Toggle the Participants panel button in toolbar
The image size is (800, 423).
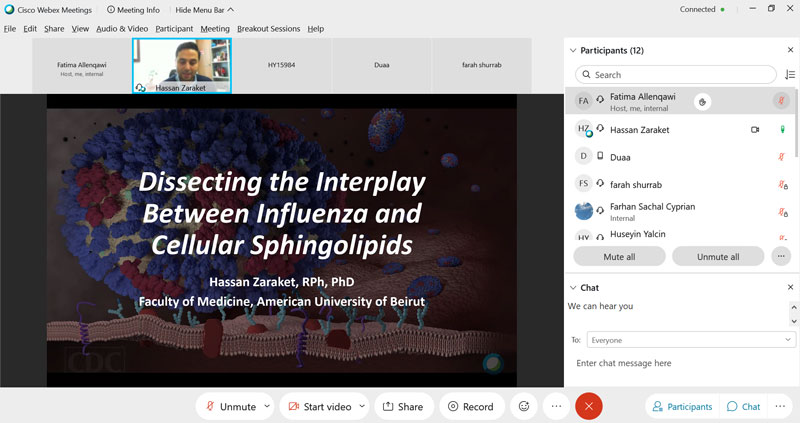pos(681,406)
